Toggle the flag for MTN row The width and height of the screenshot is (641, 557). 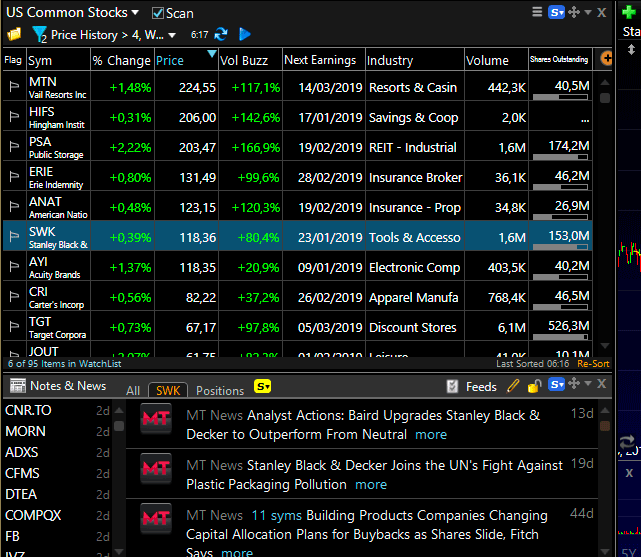point(14,86)
